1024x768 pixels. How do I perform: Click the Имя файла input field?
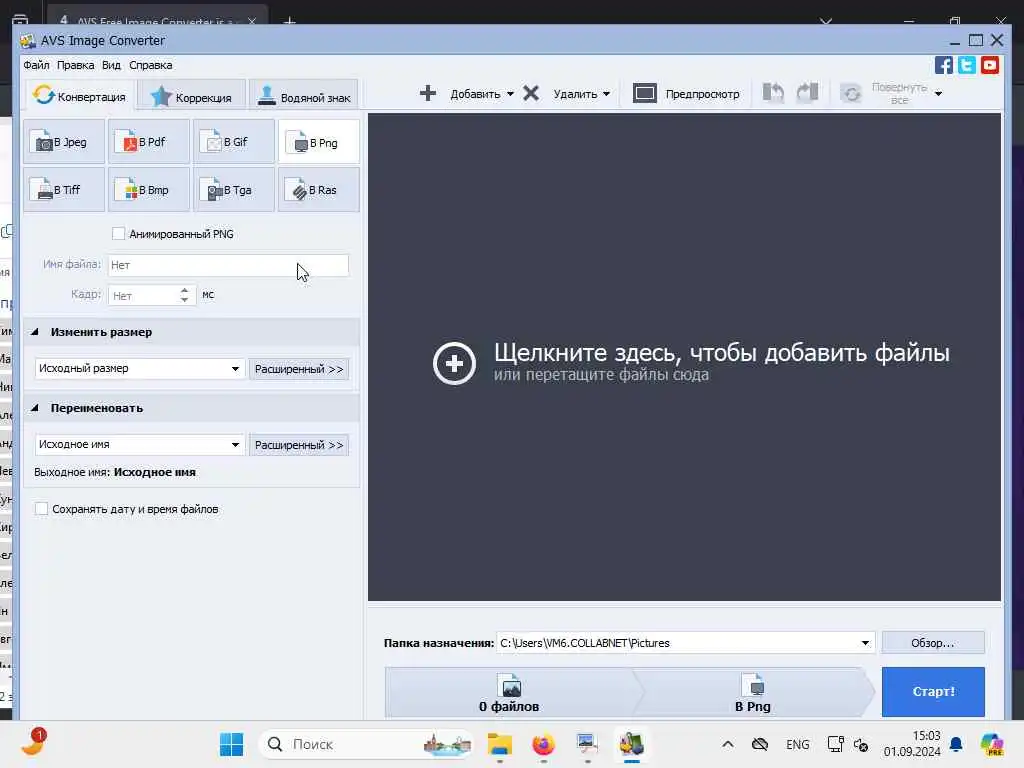229,264
